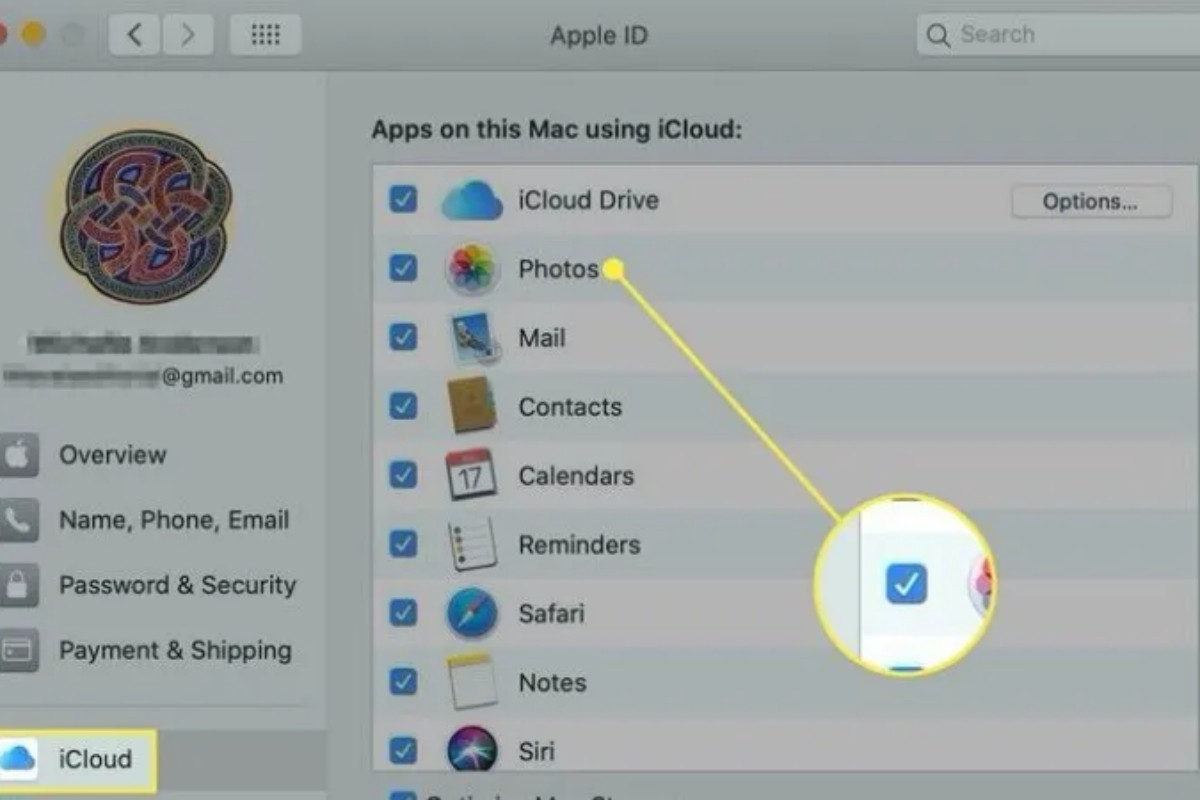Click the "iCloud Drive" label
Screen dimensions: 1200x800
click(x=588, y=200)
